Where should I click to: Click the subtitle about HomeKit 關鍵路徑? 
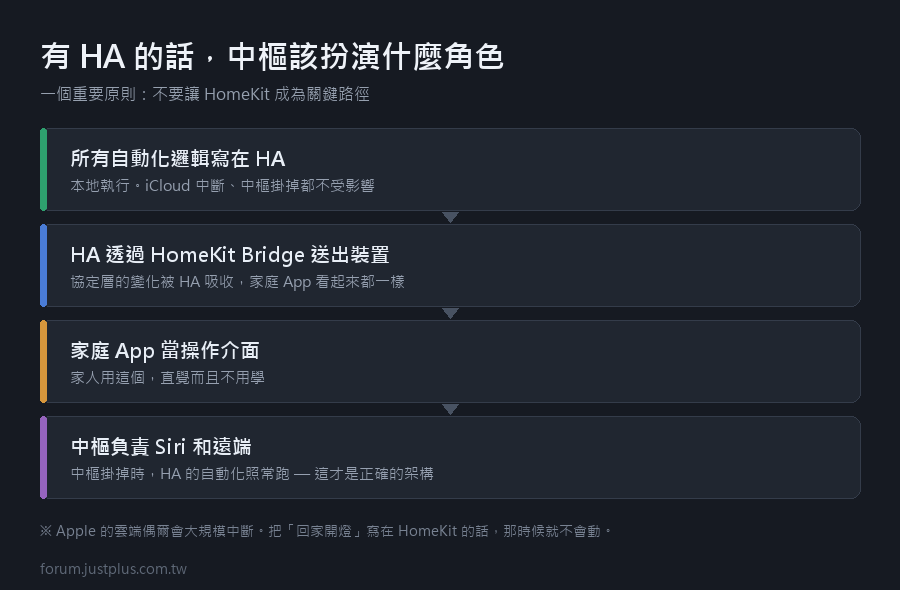tap(205, 94)
